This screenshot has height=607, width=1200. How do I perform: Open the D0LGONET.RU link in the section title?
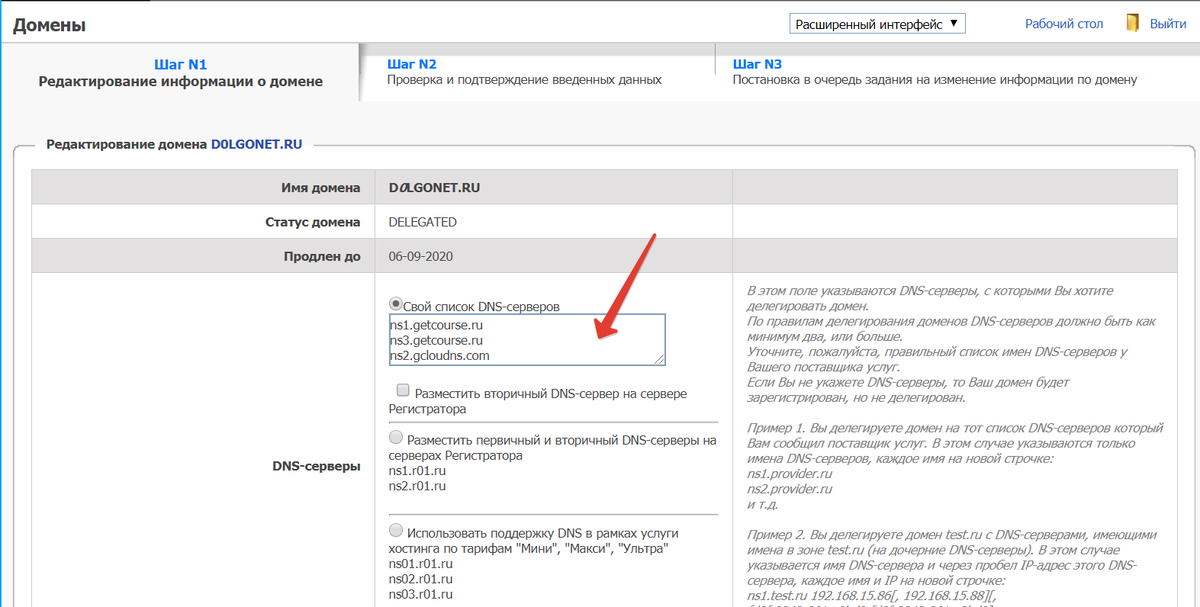256,144
